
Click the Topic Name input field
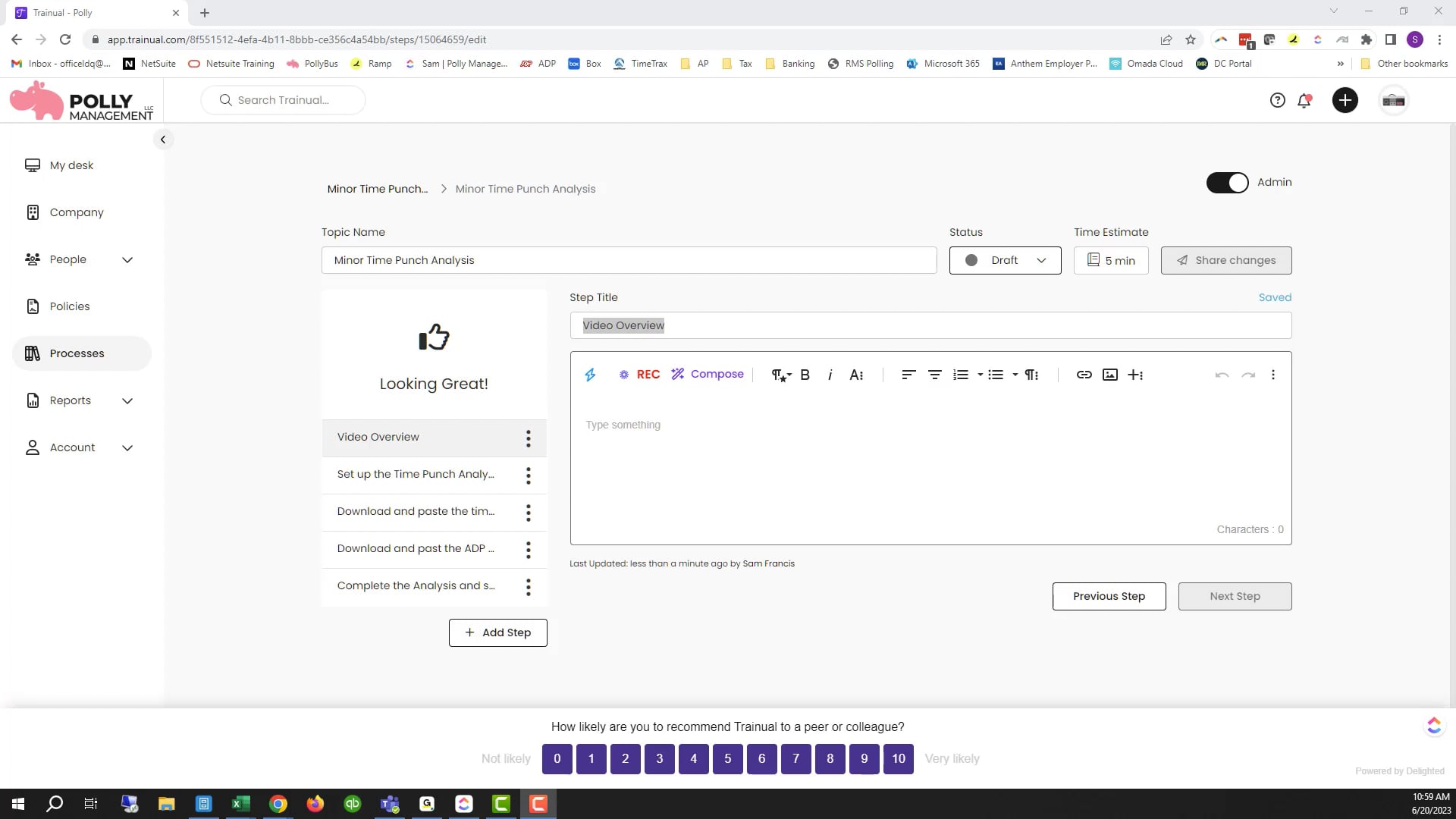point(629,260)
